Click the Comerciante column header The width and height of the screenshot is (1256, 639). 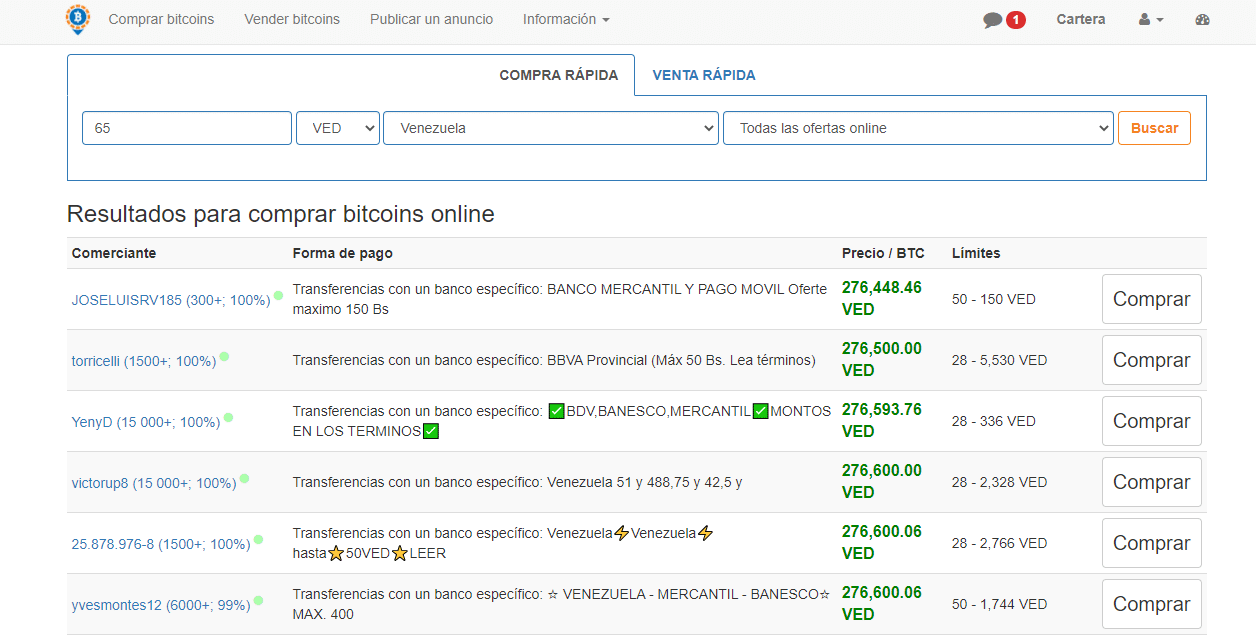click(114, 253)
